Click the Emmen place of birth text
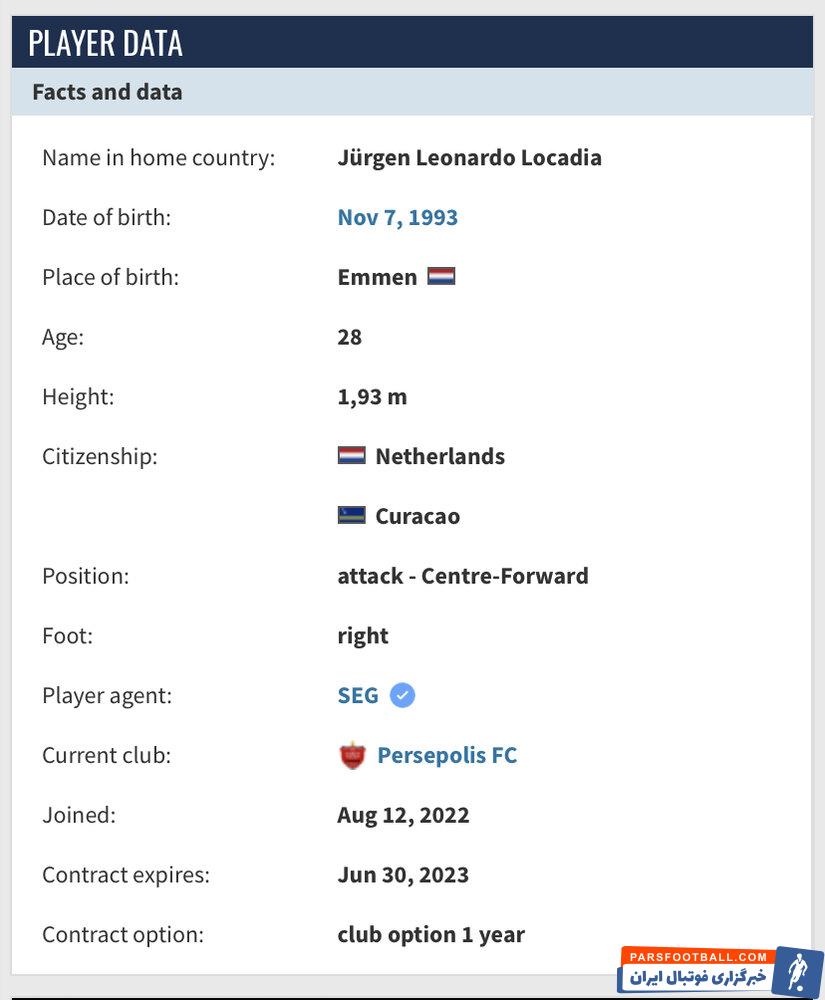This screenshot has height=1000, width=825. [x=377, y=277]
